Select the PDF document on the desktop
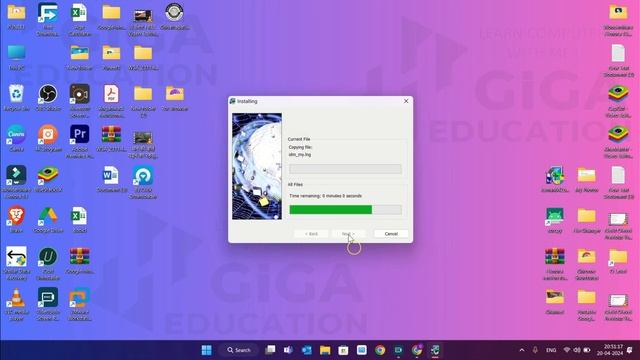 (x=111, y=101)
